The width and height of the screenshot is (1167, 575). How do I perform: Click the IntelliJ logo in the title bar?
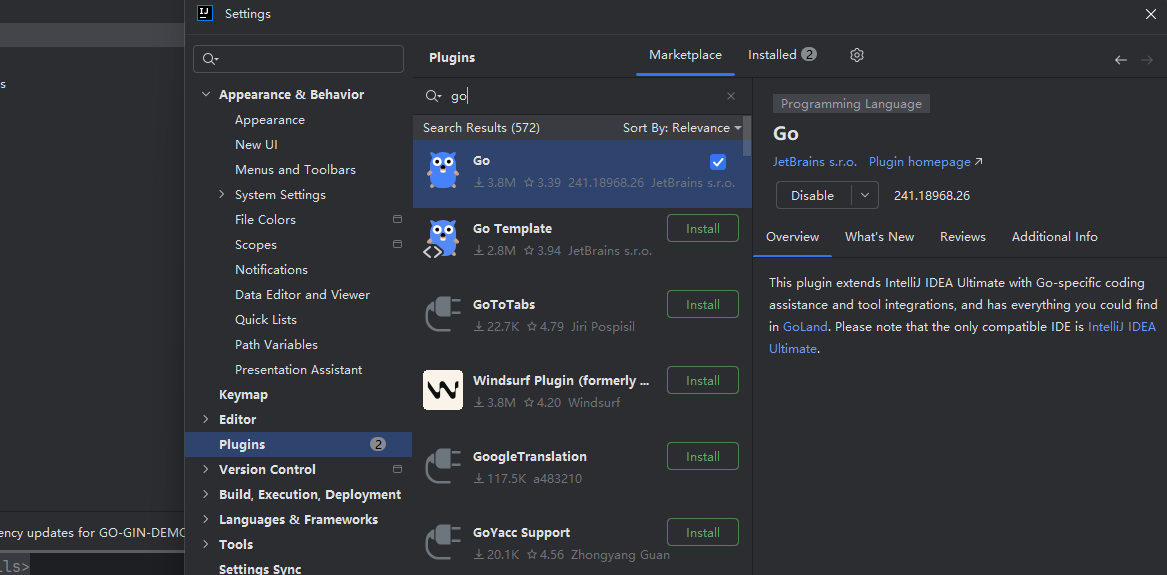tap(205, 13)
